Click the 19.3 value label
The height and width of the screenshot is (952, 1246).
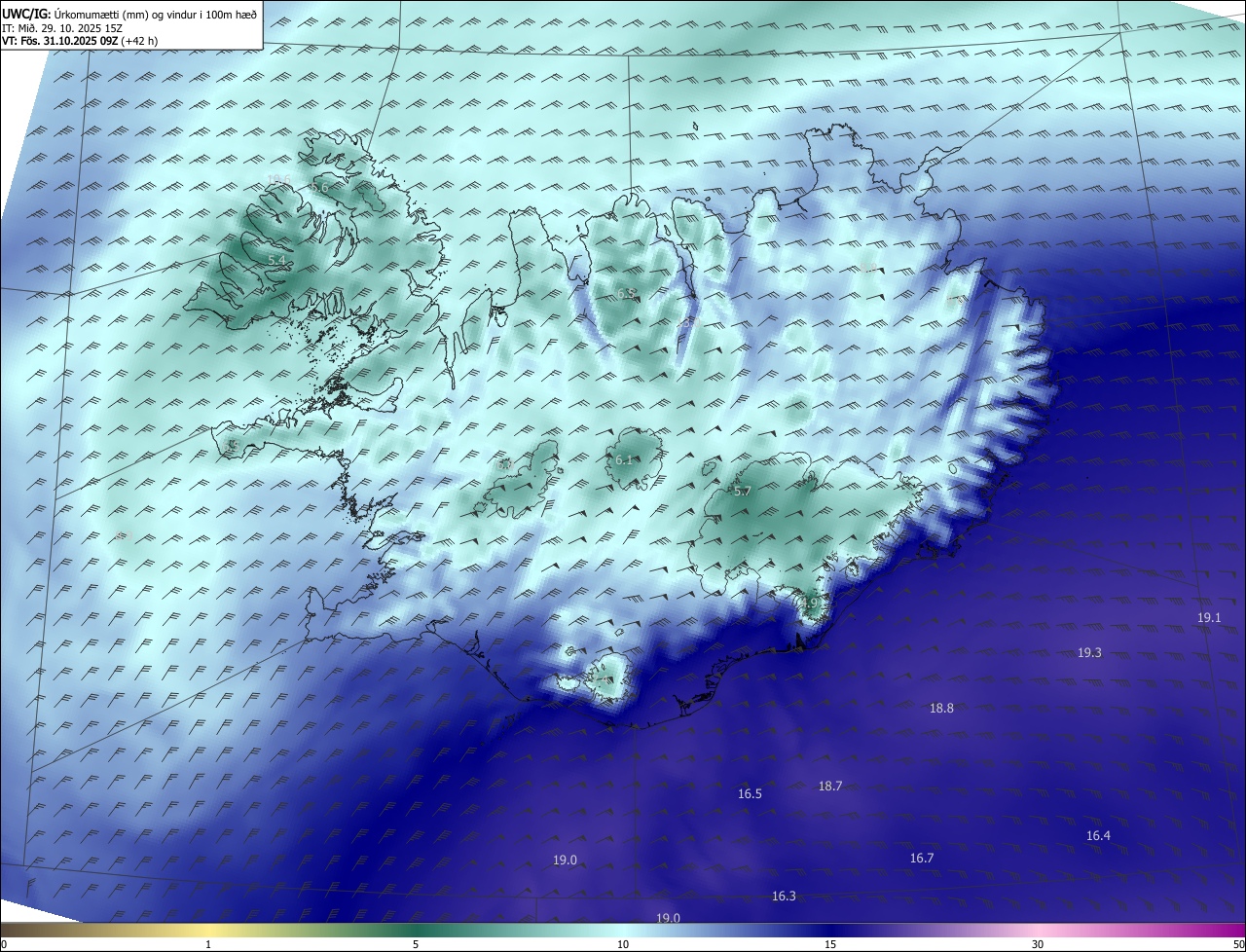tap(1089, 652)
